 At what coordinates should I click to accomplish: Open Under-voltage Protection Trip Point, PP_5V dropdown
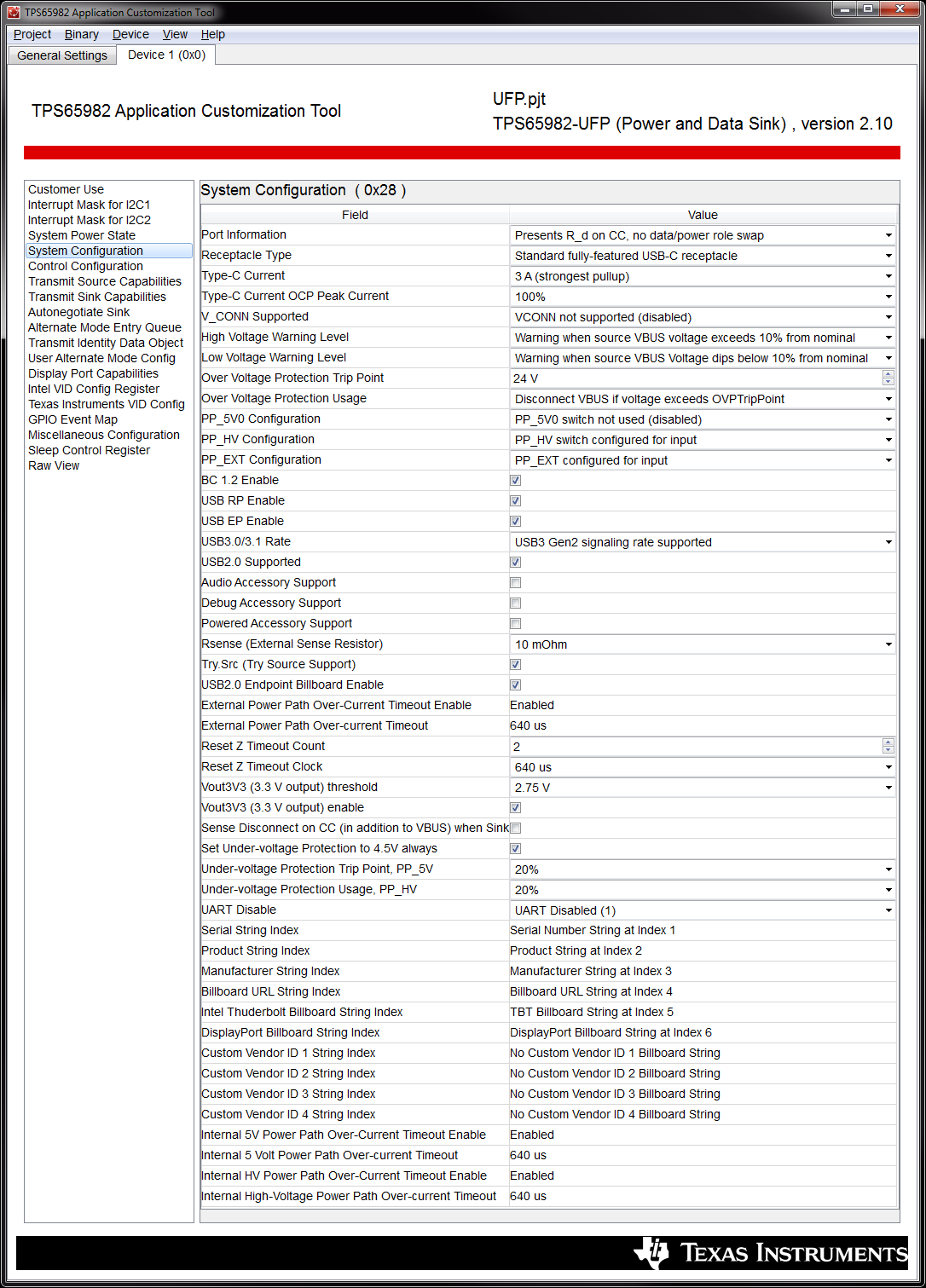pos(703,869)
